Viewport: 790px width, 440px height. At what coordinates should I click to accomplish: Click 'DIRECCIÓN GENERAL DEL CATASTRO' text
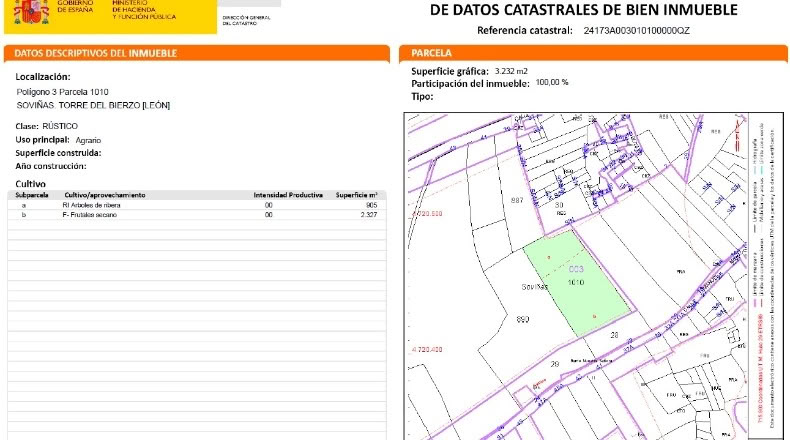tap(246, 20)
